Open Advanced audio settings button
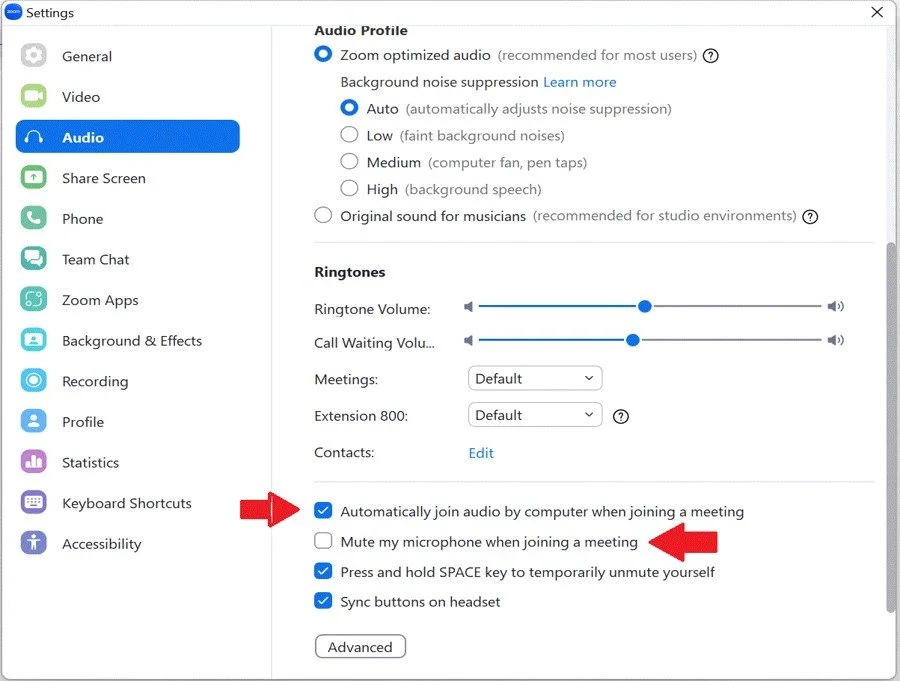 point(360,647)
